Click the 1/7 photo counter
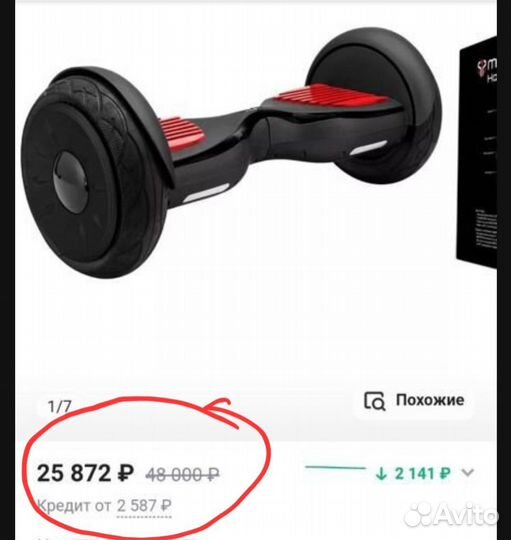This screenshot has height=540, width=511. tap(60, 406)
